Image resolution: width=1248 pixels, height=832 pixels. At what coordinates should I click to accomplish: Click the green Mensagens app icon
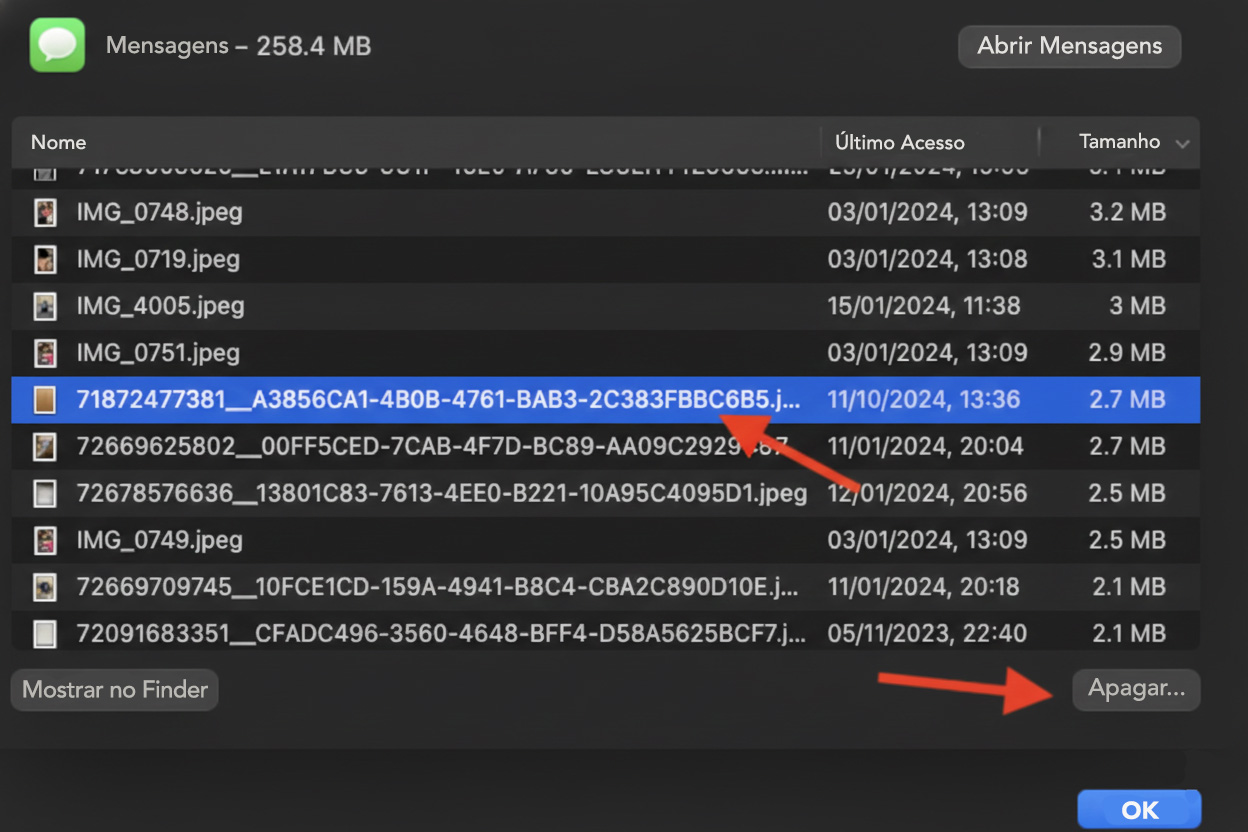[56, 44]
